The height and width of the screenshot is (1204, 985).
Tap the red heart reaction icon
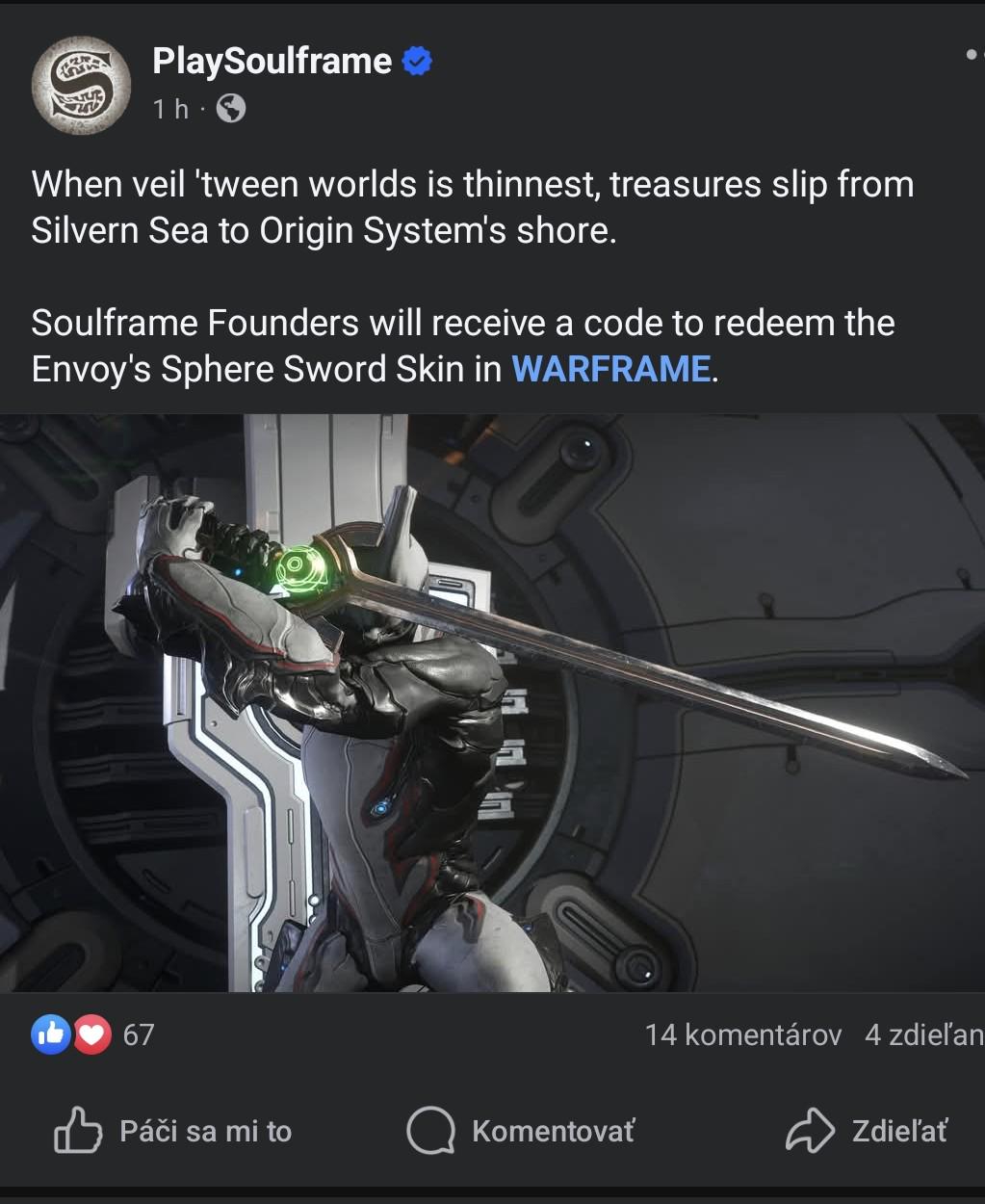[x=91, y=1034]
